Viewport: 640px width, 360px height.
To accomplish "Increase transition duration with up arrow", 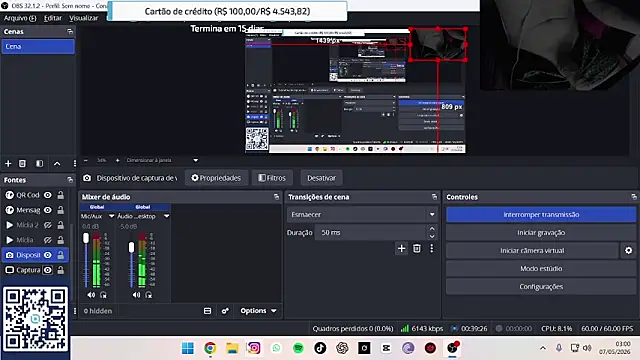I will (x=432, y=229).
